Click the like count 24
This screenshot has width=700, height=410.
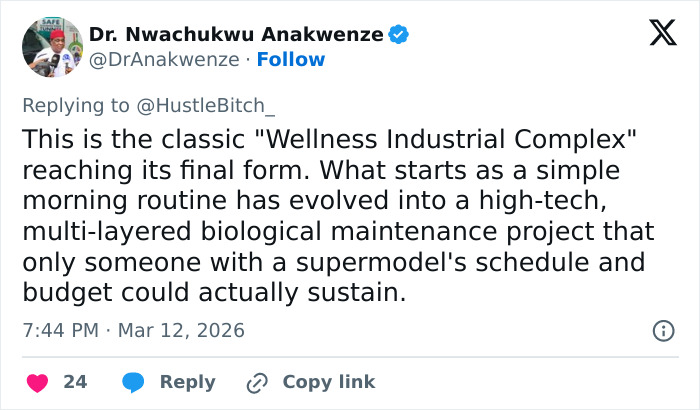(75, 382)
